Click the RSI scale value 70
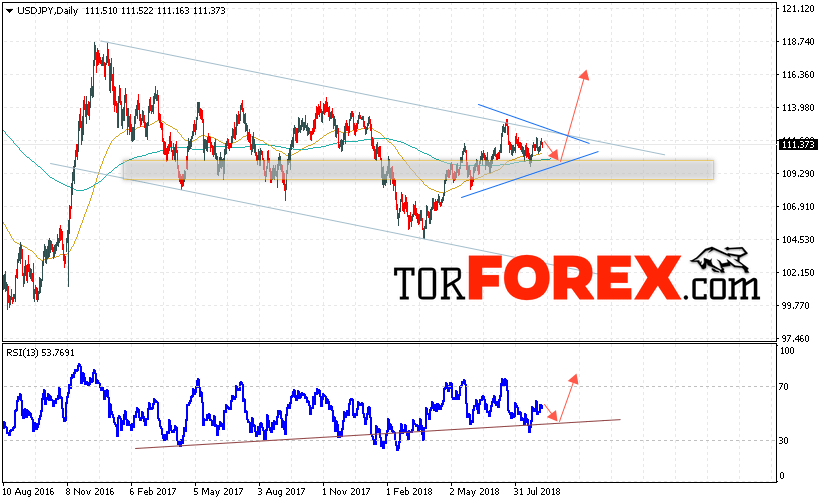Screen dimensions: 819x503 [x=783, y=387]
